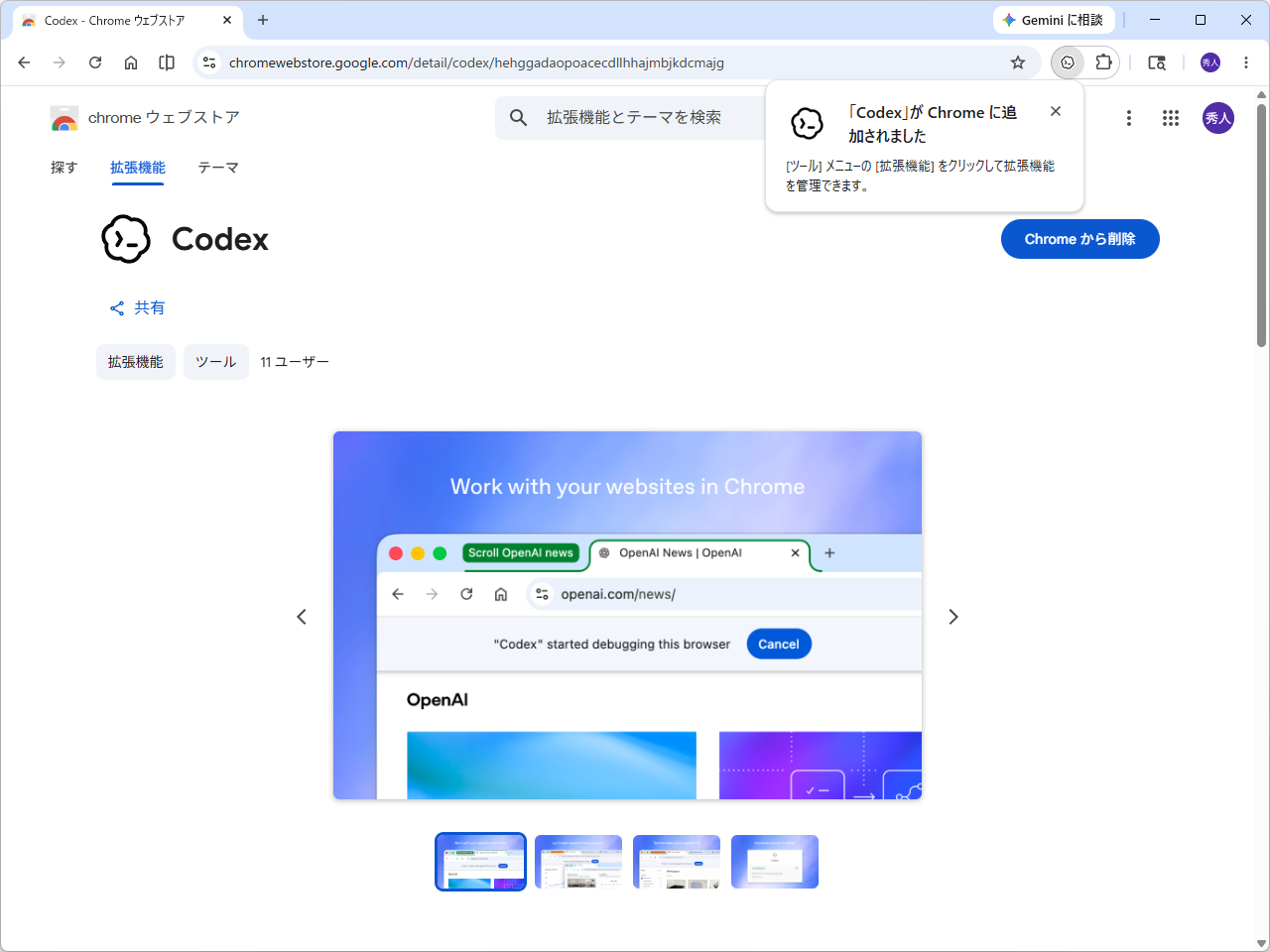This screenshot has height=952, width=1270.
Task: Click the address bar URL text
Action: [x=476, y=62]
